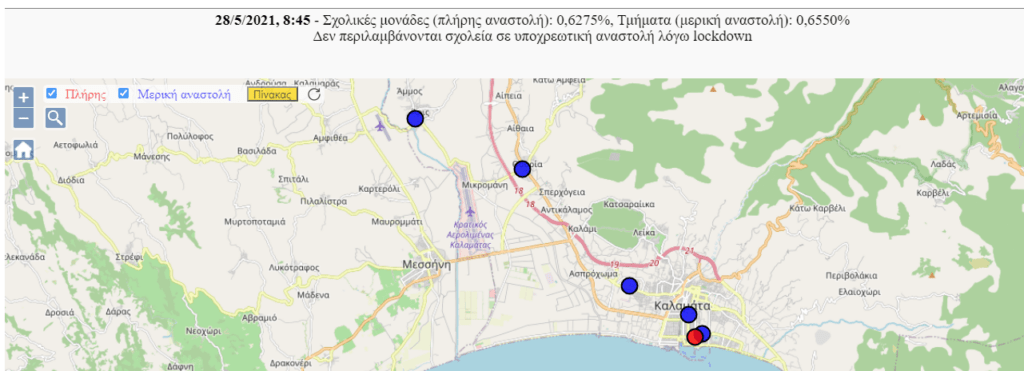Open the Πίνακας table button
Viewport: 1024px width, 371px height.
(272, 95)
